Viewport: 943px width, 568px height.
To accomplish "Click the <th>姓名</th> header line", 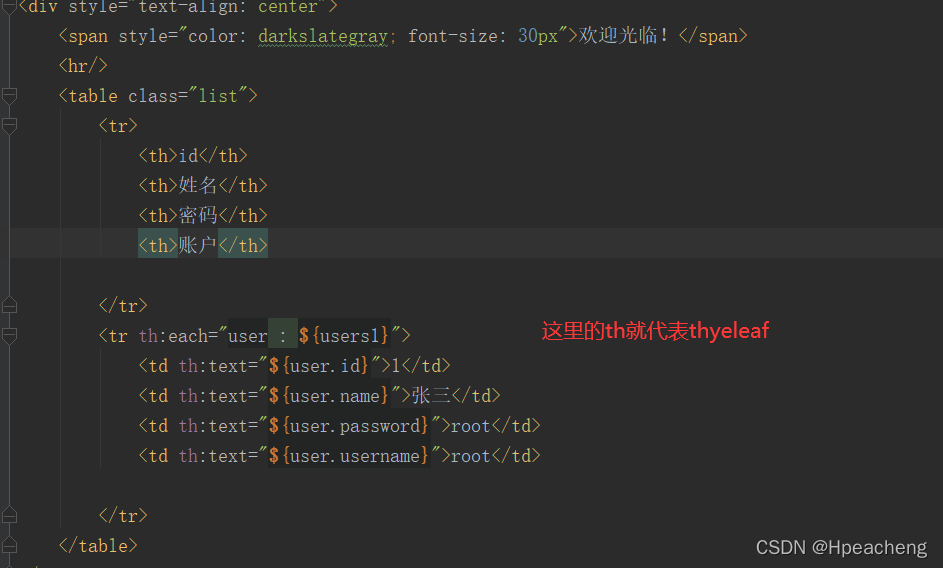I will pos(203,185).
